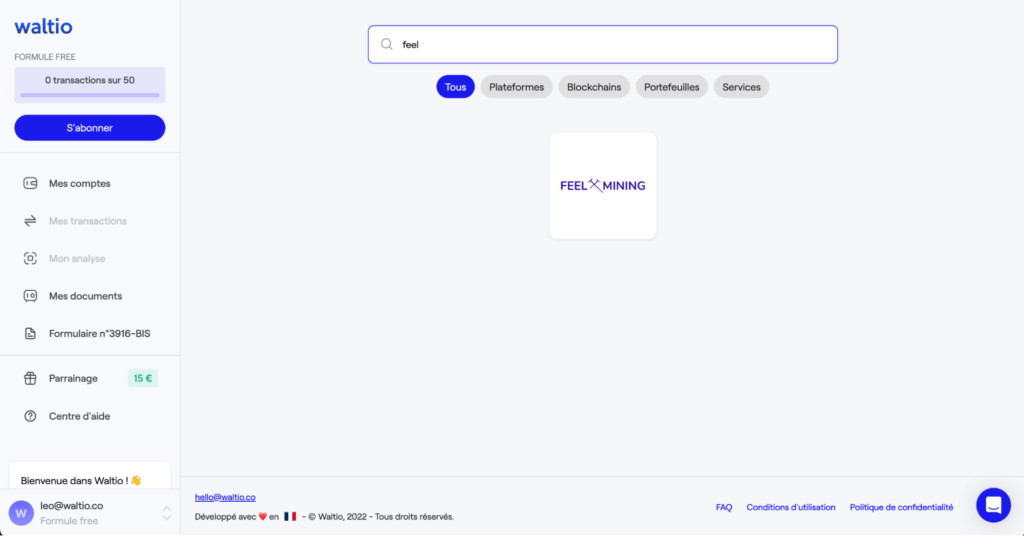1024x536 pixels.
Task: Open Formulaire n°3916-BIS
Action: click(x=99, y=334)
